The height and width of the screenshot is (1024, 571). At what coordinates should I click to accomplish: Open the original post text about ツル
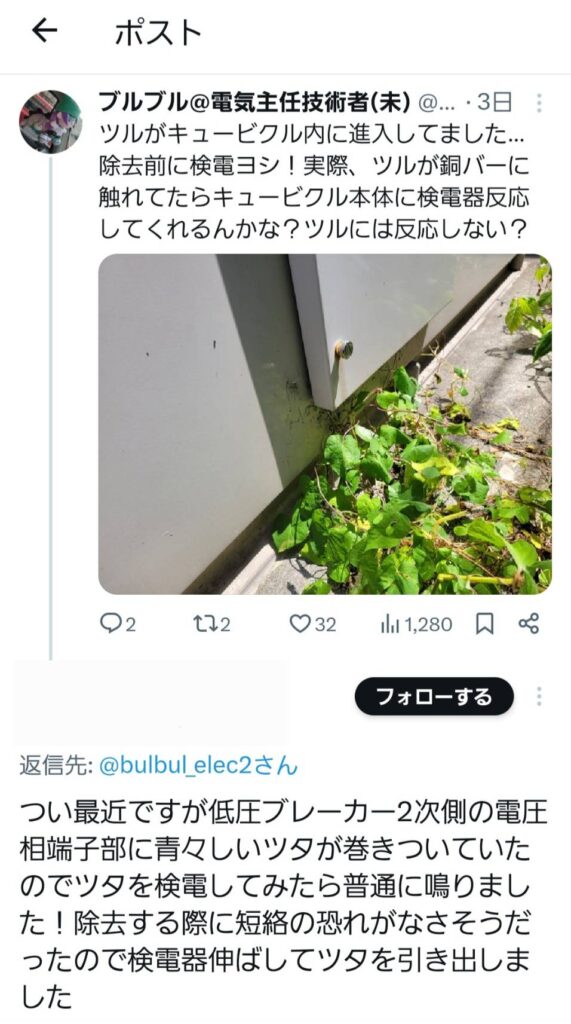(314, 182)
